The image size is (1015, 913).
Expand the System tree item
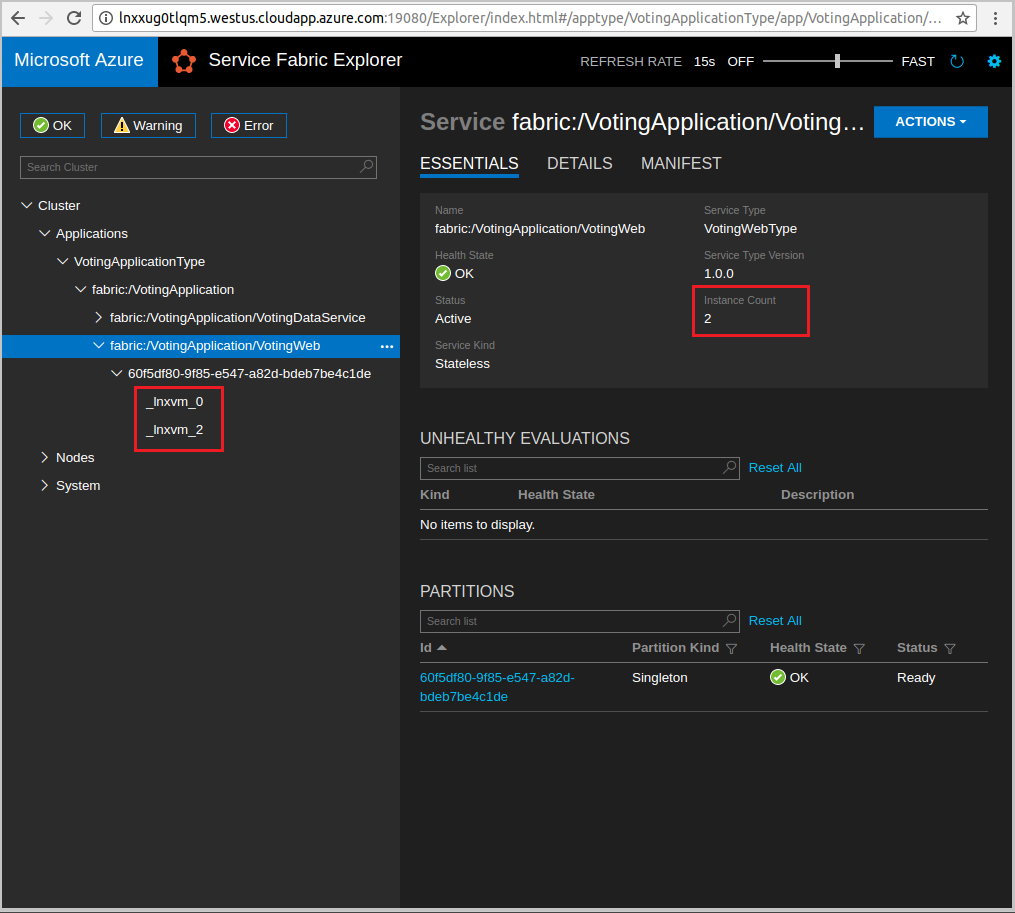[x=45, y=485]
